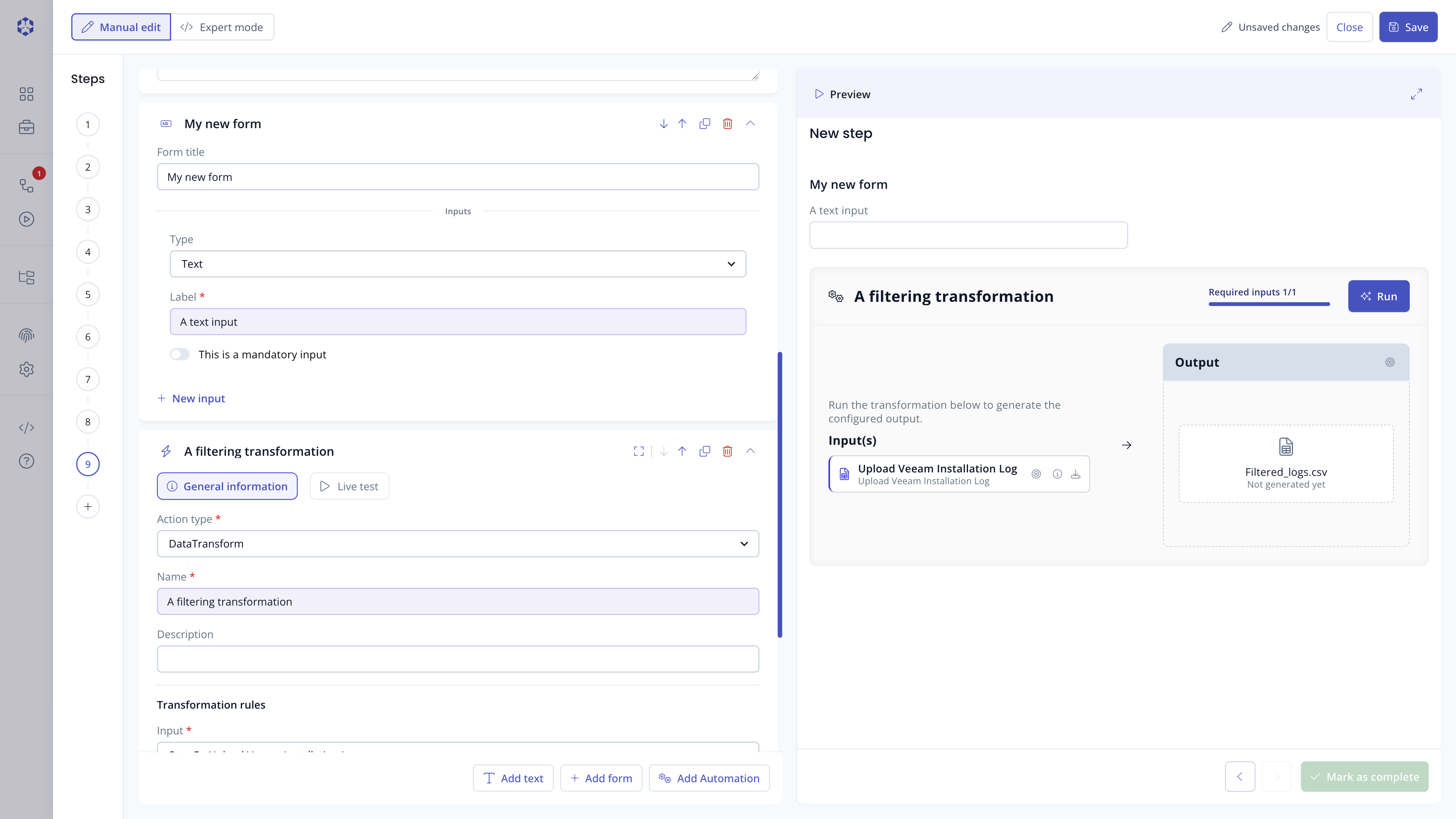Collapse the A filtering transformation section
Viewport: 1456px width, 819px height.
point(750,451)
